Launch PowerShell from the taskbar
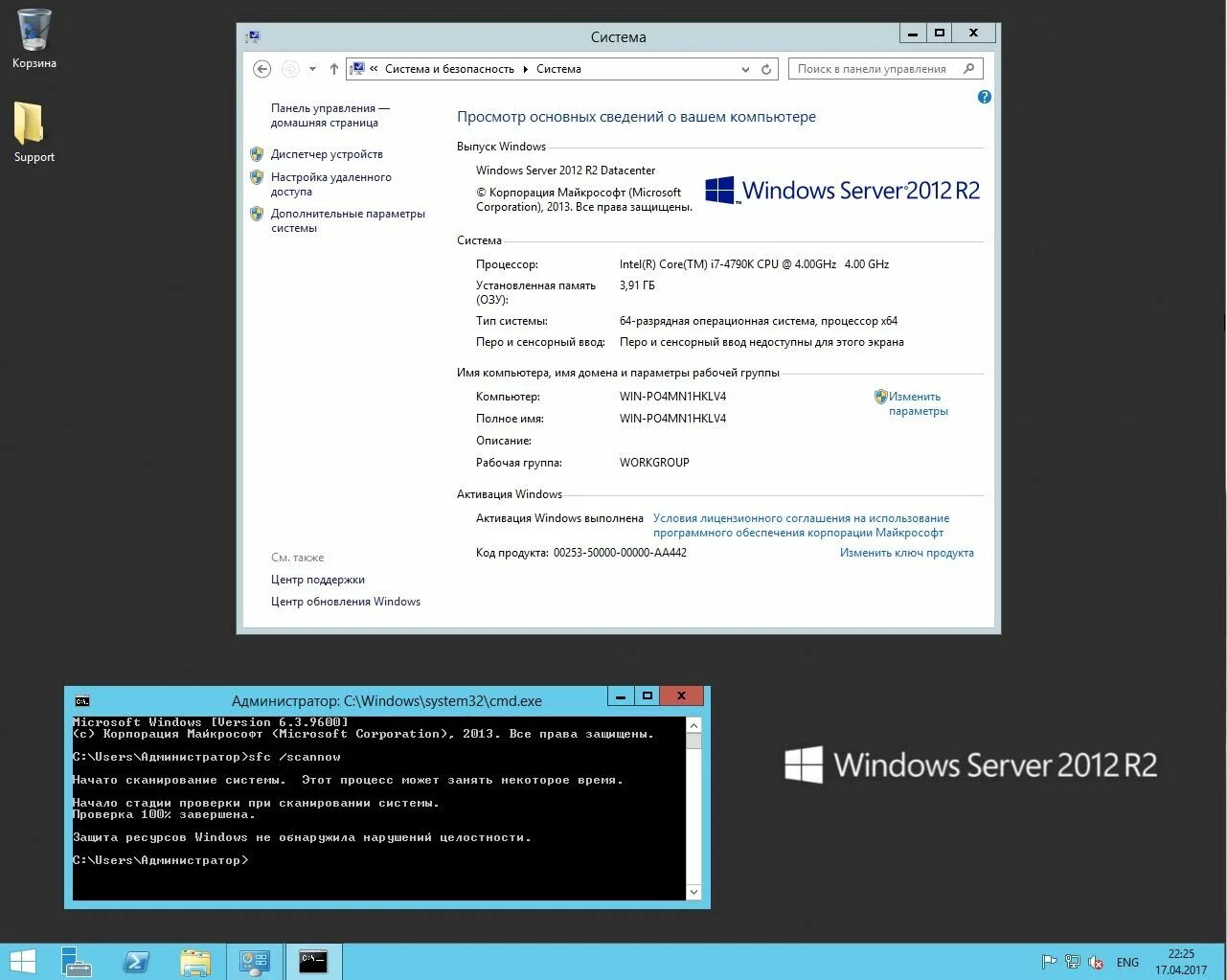1227x980 pixels. pos(135,962)
